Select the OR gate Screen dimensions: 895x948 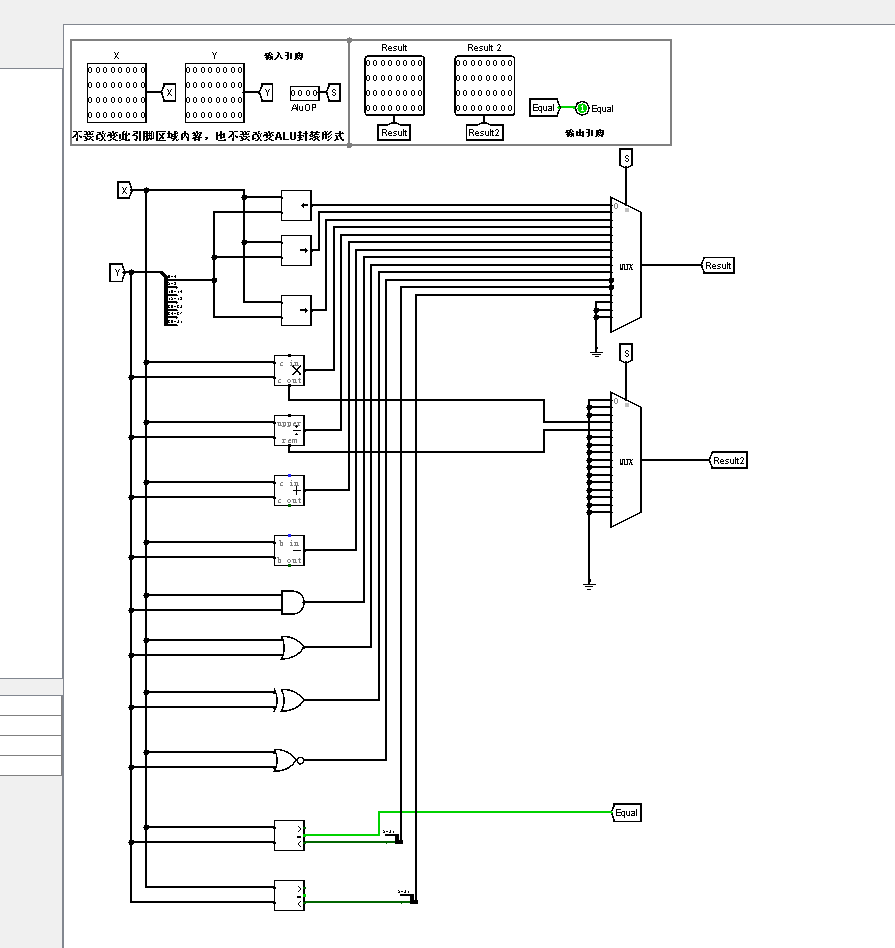click(x=293, y=648)
